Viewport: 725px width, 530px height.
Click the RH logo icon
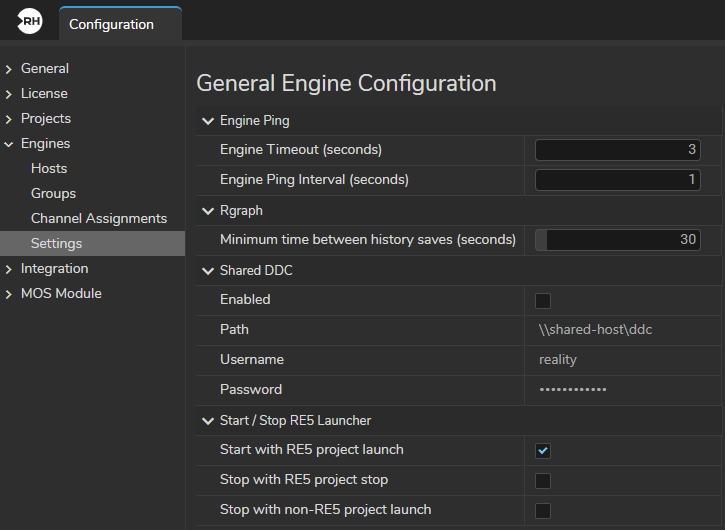tap(30, 23)
